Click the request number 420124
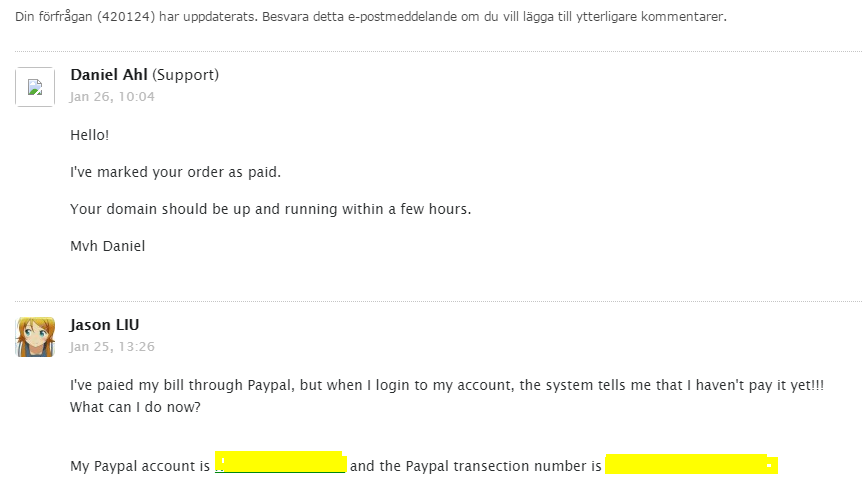Viewport: 862px width, 493px height. pyautogui.click(x=126, y=16)
